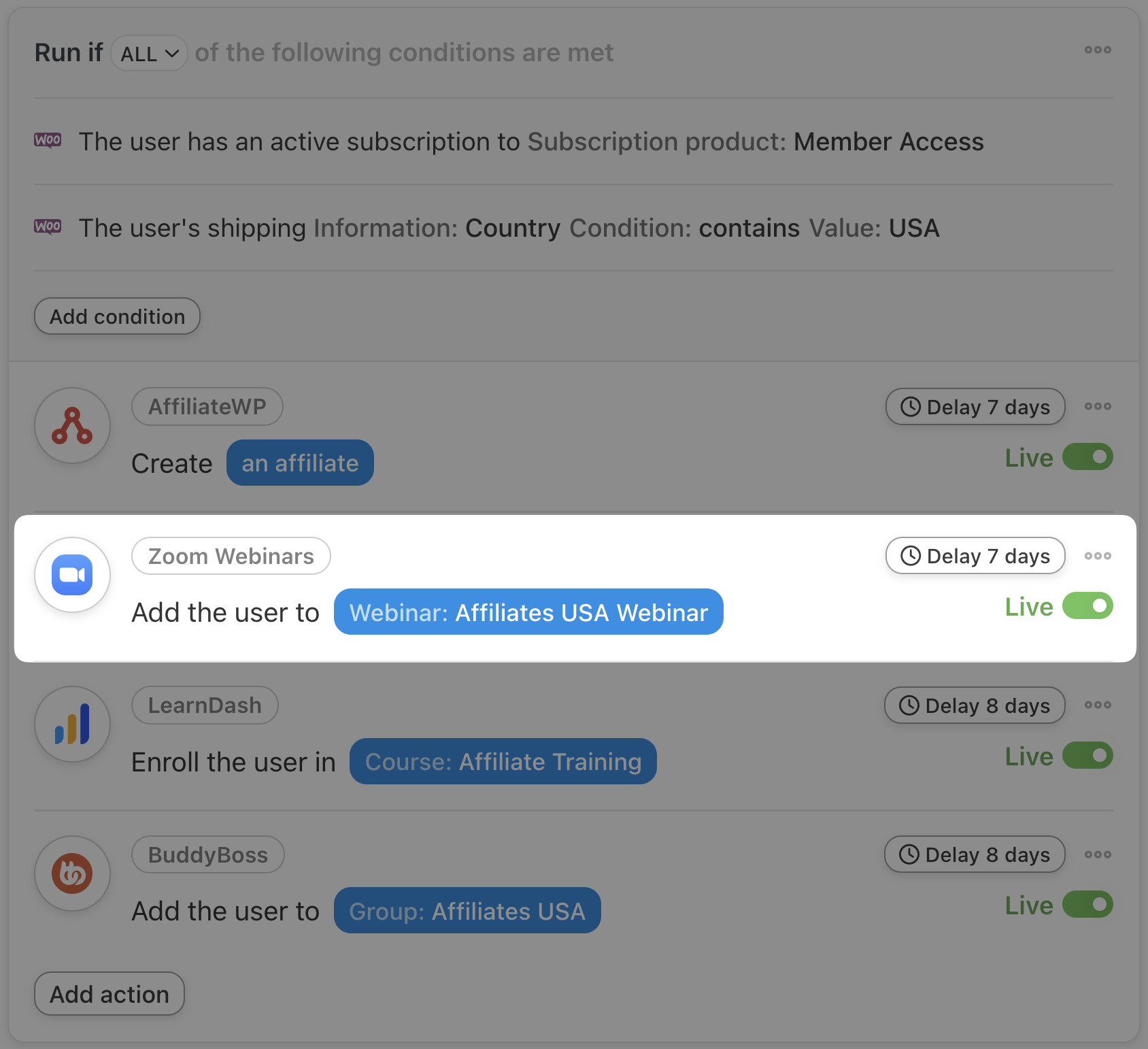The width and height of the screenshot is (1148, 1049).
Task: Select the shipping Country contains USA condition
Action: [509, 228]
